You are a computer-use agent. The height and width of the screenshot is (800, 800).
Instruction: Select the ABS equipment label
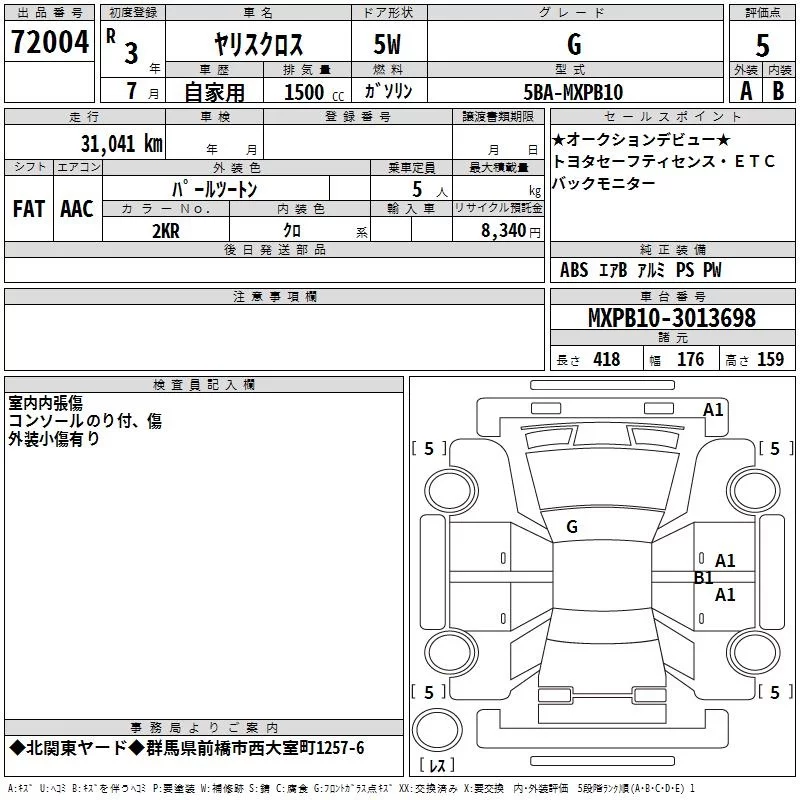pyautogui.click(x=574, y=270)
